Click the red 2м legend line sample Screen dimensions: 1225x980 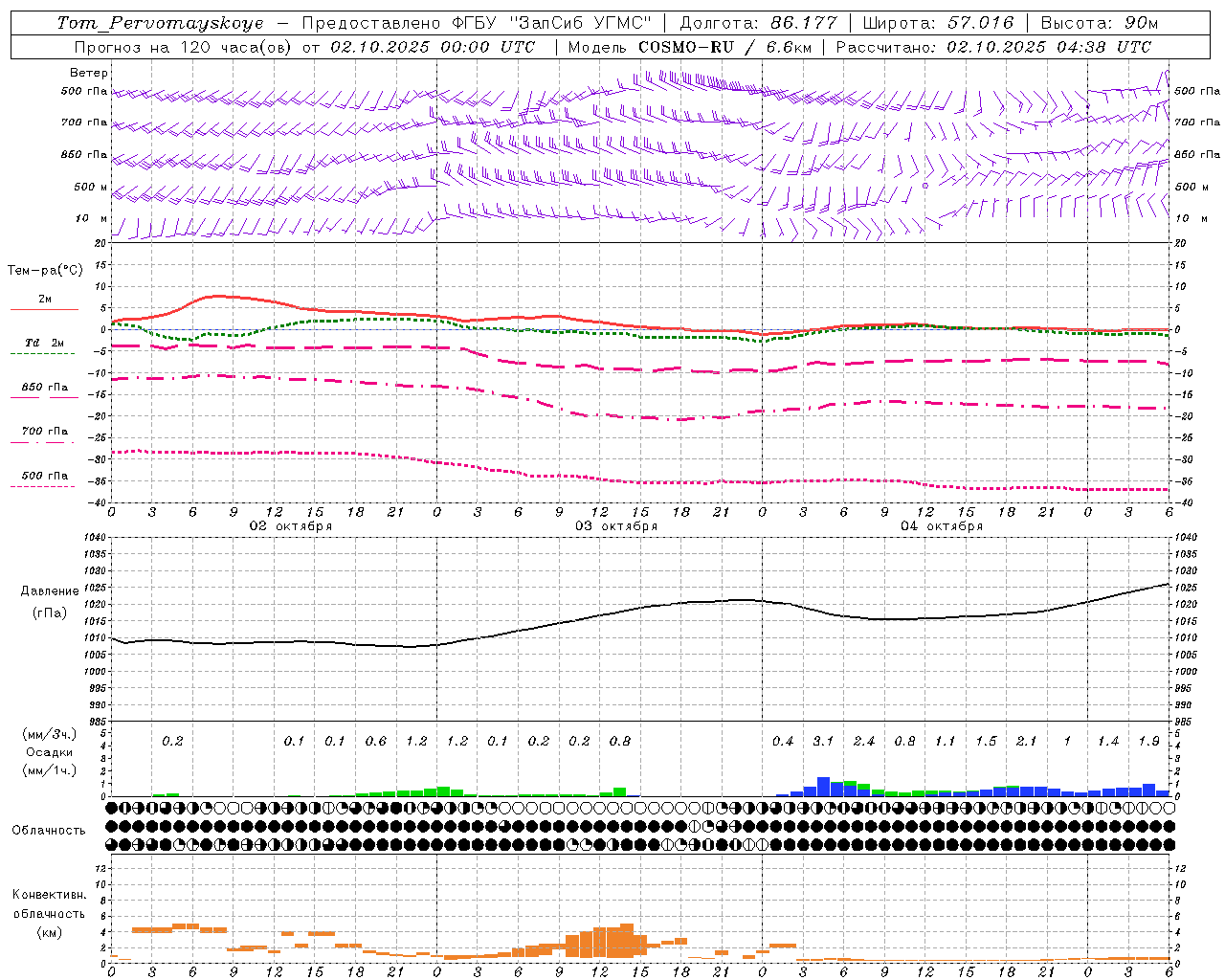44,310
